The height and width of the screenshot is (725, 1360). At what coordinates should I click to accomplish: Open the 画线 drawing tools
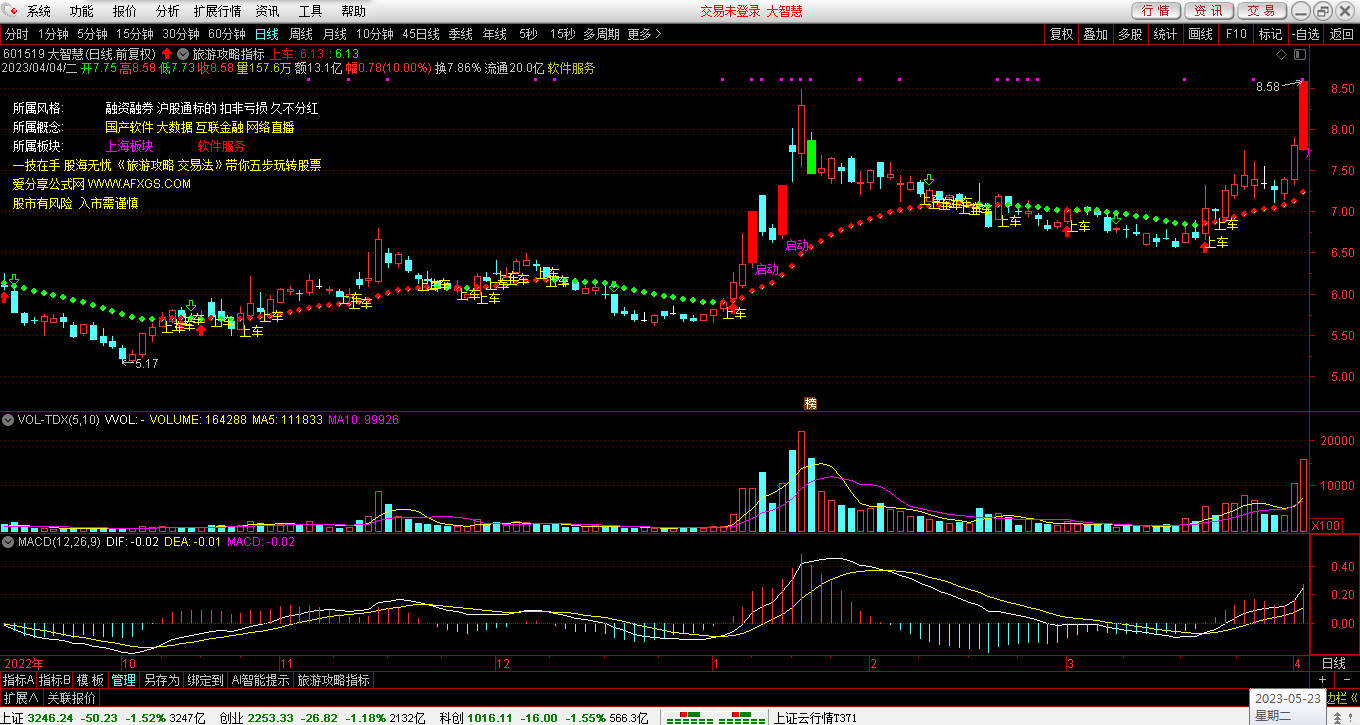click(1200, 34)
